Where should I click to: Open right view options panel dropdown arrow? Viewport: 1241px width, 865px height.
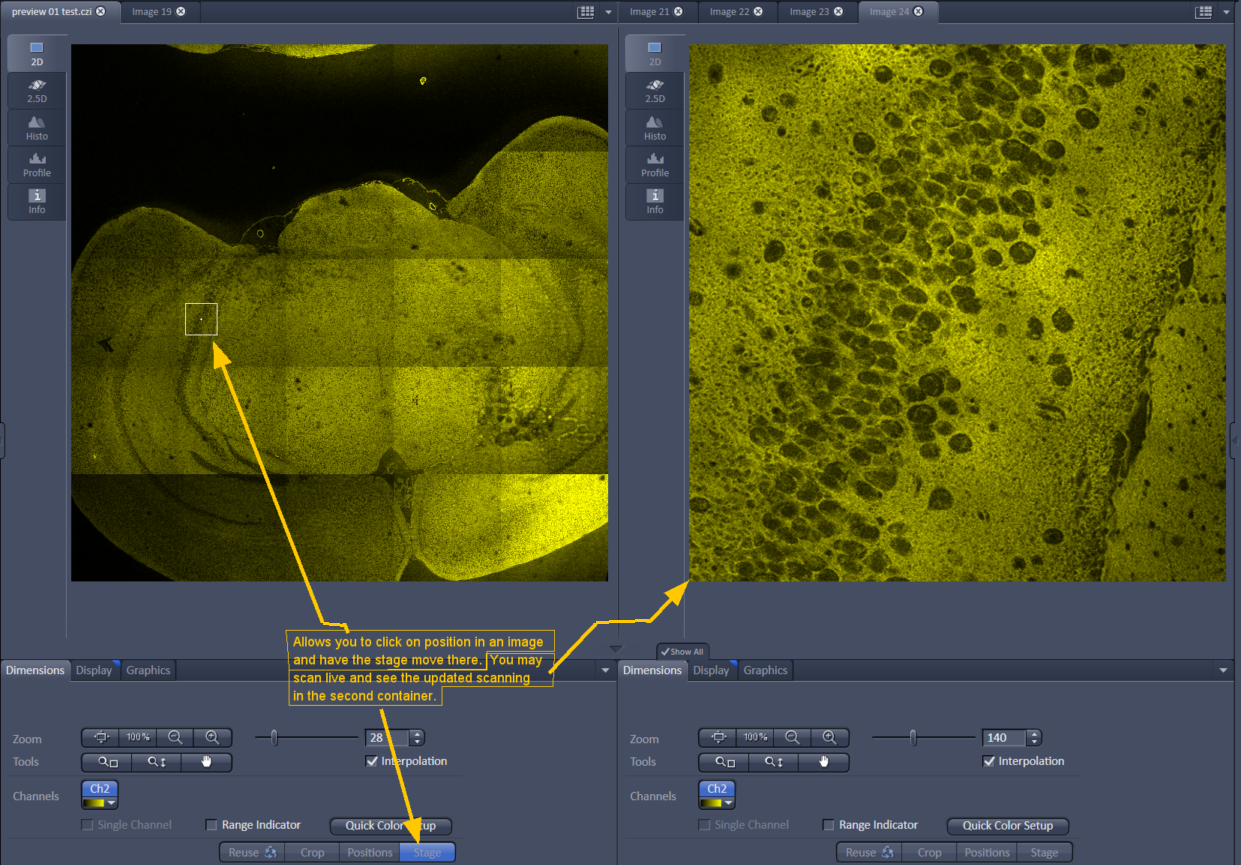coord(1223,670)
